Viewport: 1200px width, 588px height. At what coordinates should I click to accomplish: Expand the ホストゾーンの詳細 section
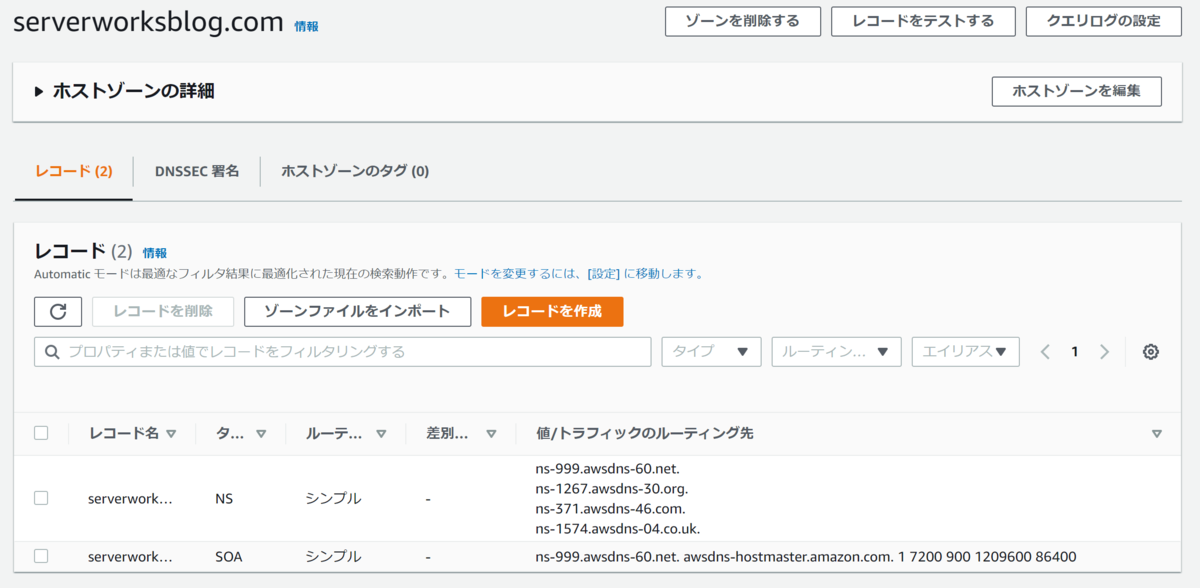pyautogui.click(x=39, y=91)
